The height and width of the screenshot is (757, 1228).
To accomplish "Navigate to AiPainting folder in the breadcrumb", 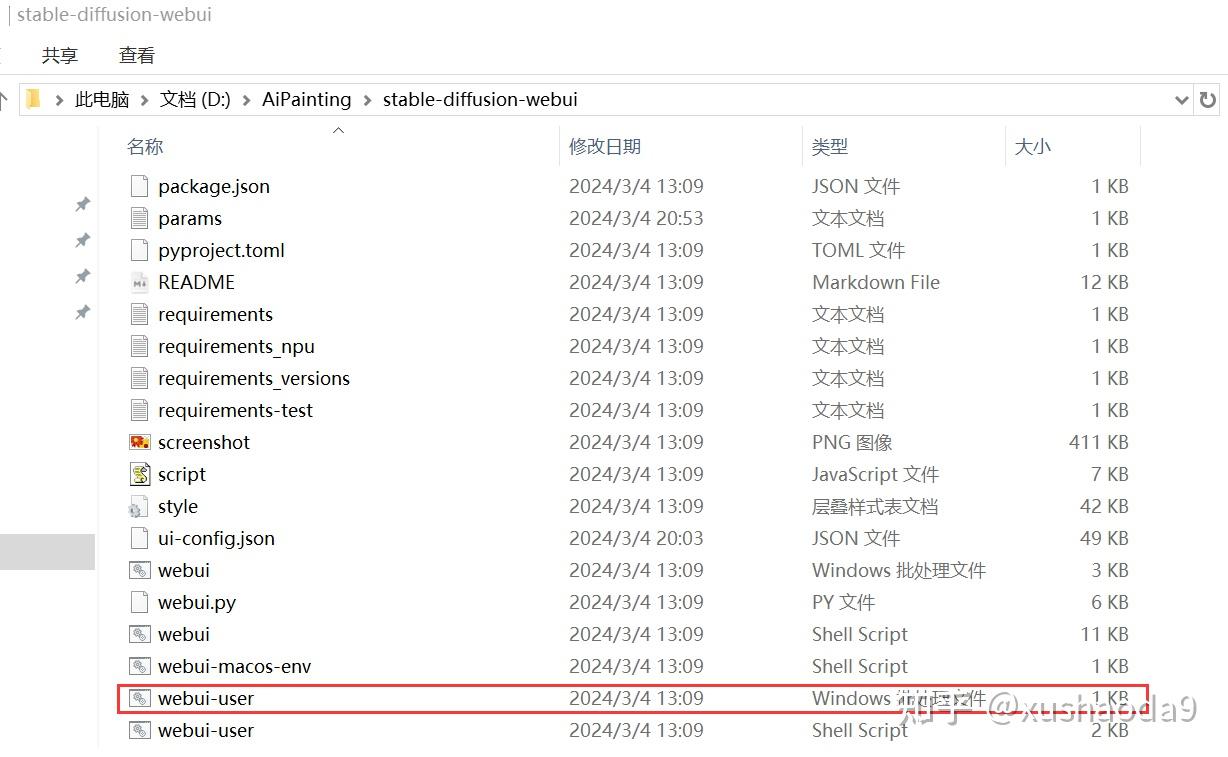I will click(x=307, y=100).
